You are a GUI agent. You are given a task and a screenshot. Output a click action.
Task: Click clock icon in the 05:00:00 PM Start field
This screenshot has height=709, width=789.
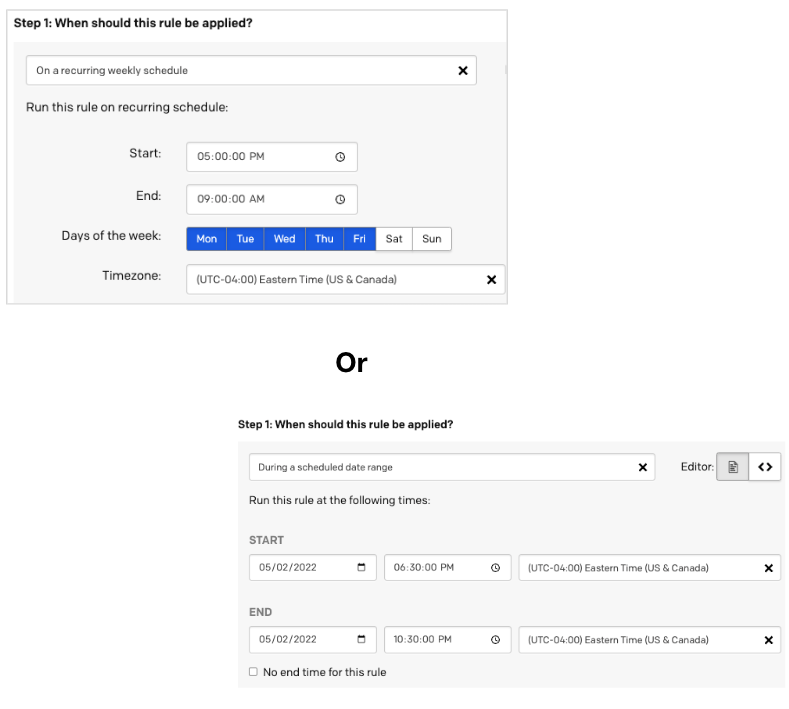point(340,157)
